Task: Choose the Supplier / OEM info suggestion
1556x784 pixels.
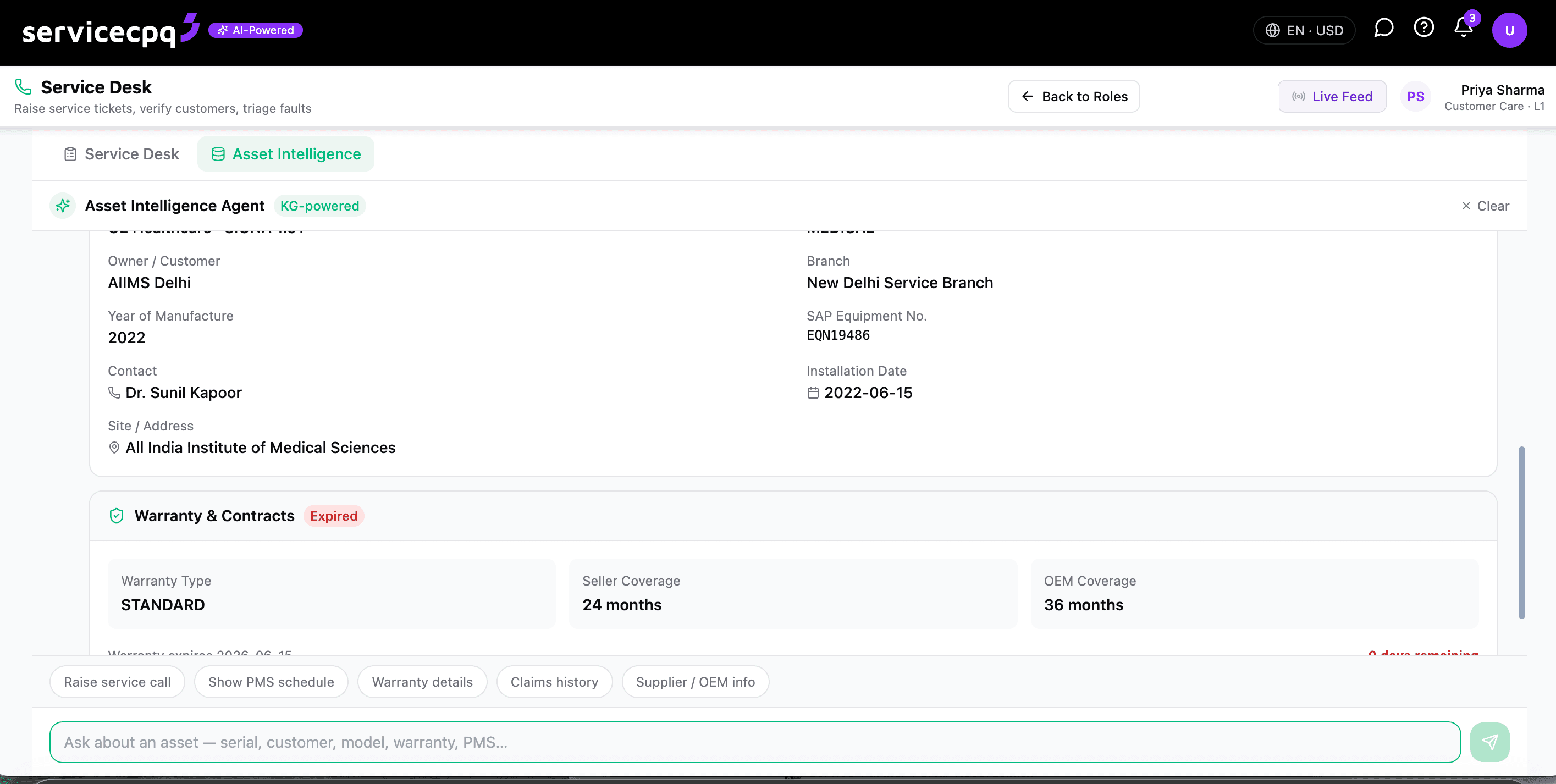Action: [695, 682]
